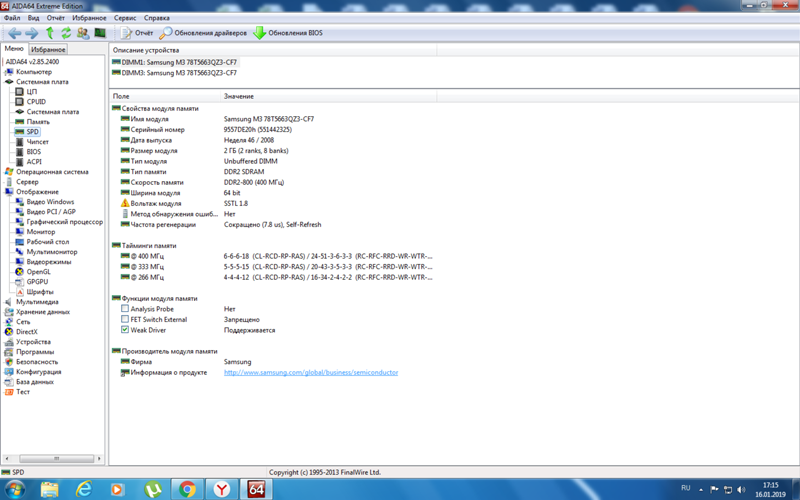Viewport: 800px width, 500px height.
Task: Toggle the FET Switch External checkbox
Action: (x=124, y=319)
